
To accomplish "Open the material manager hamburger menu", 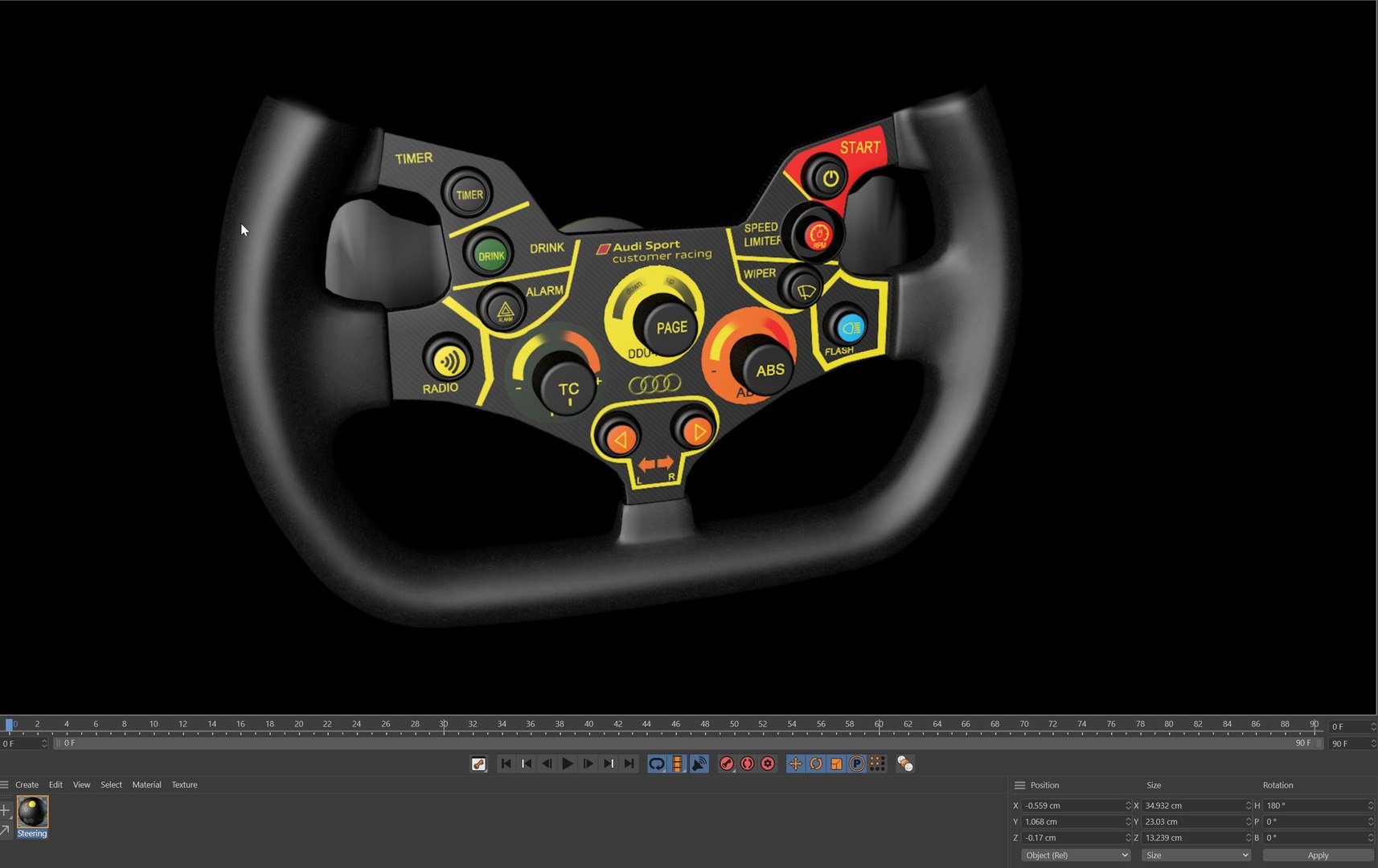I will tap(5, 784).
